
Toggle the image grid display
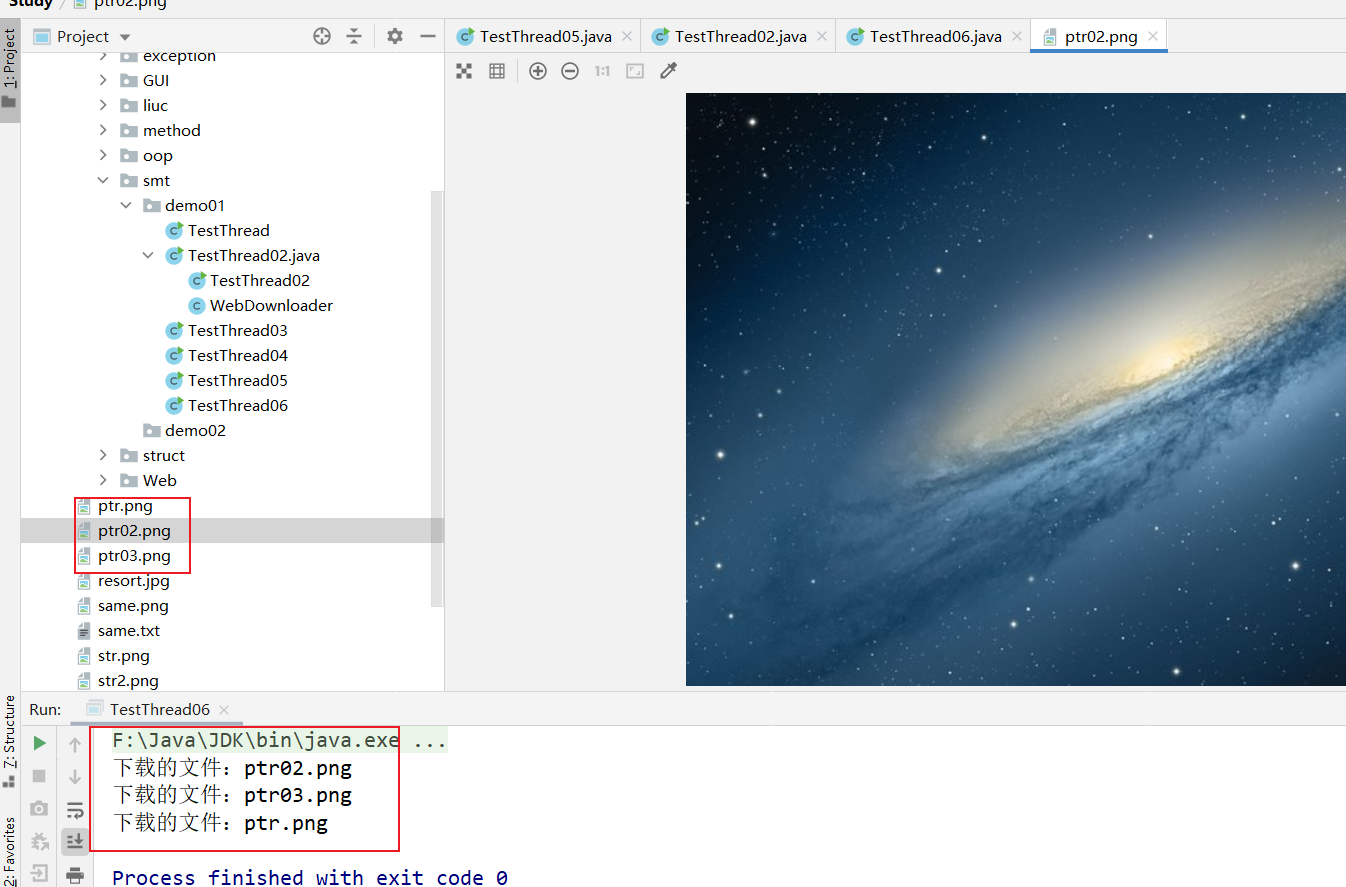[x=497, y=71]
